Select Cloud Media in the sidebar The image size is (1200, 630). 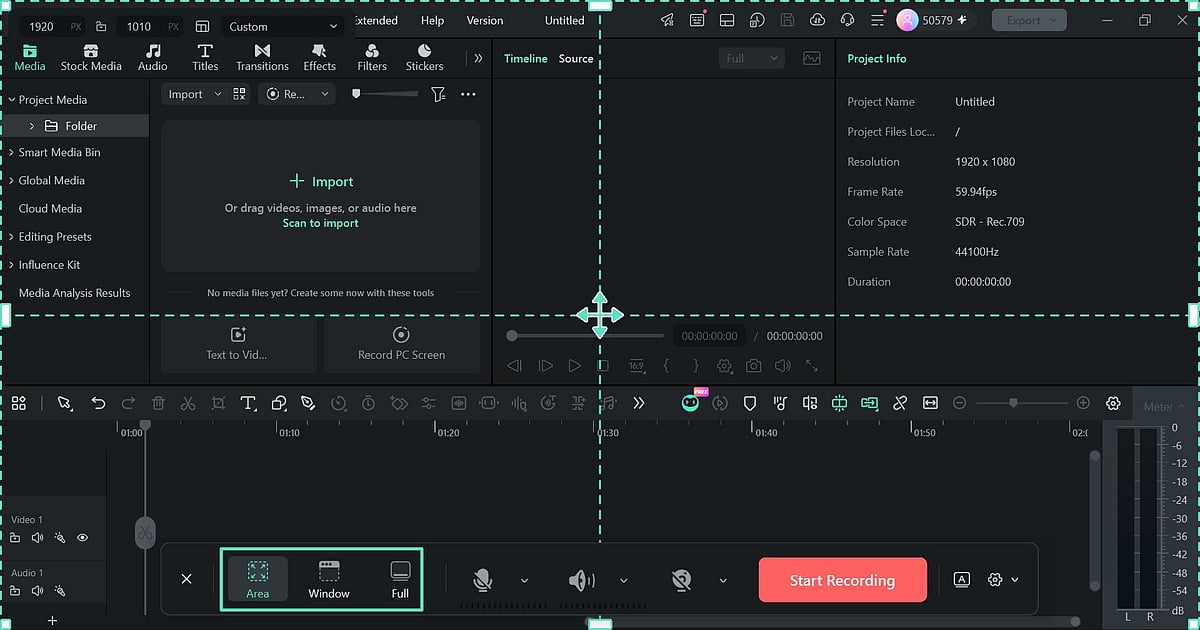[50, 208]
